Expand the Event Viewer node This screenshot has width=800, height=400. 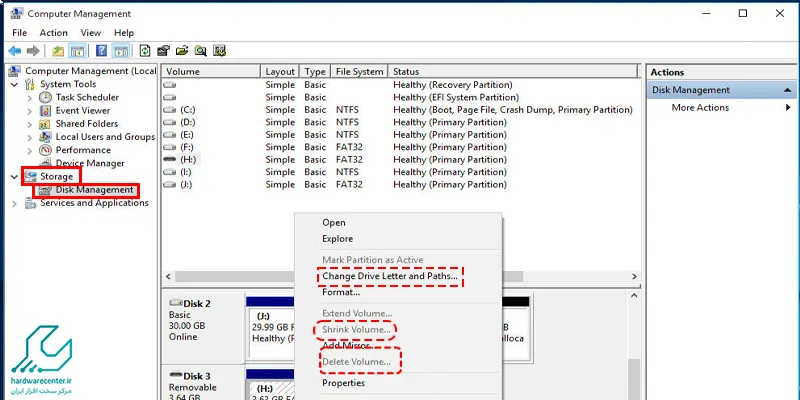[x=30, y=111]
